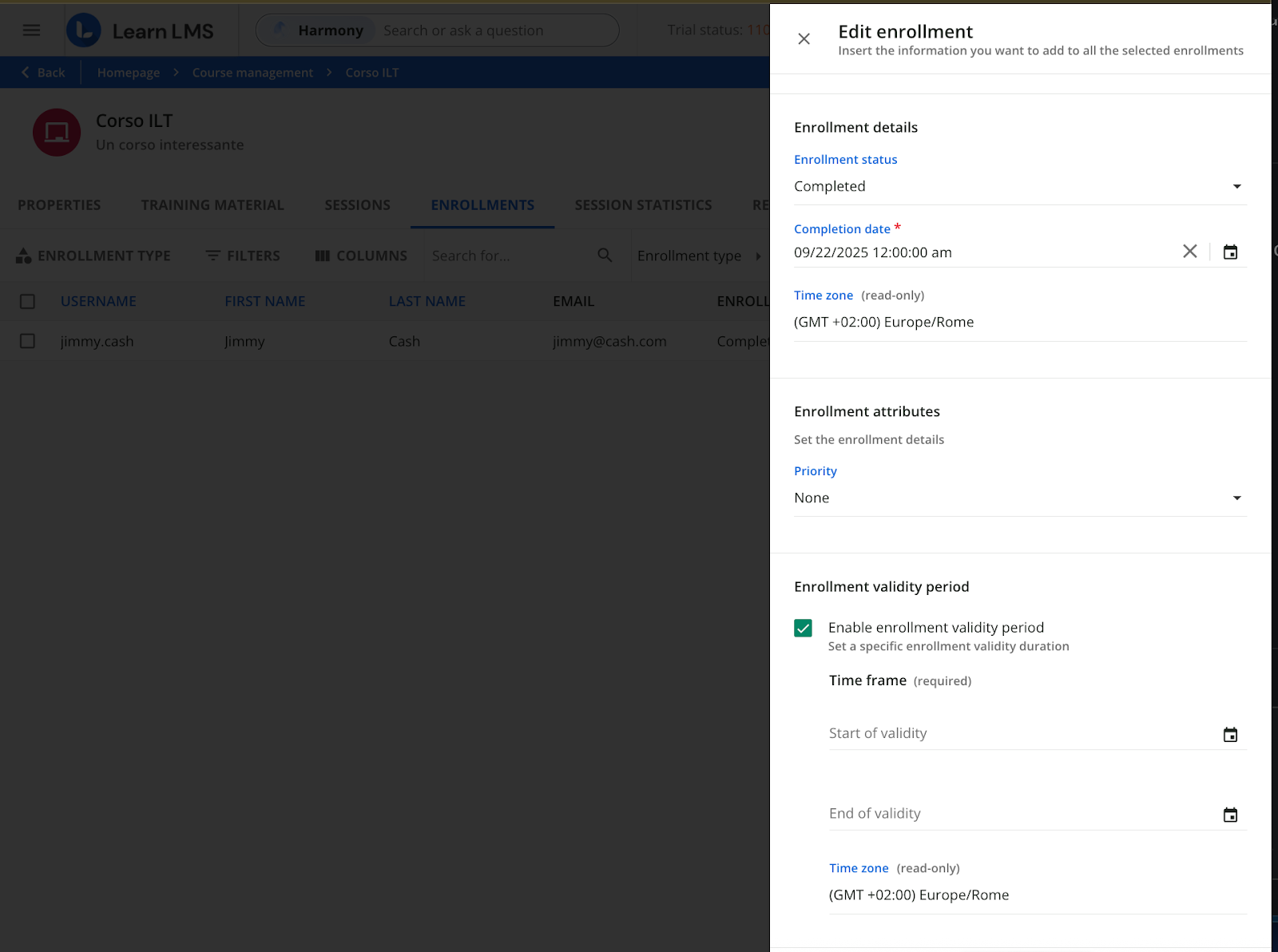Click the Corso ILT course thumbnail
This screenshot has height=952, width=1278.
(x=57, y=133)
